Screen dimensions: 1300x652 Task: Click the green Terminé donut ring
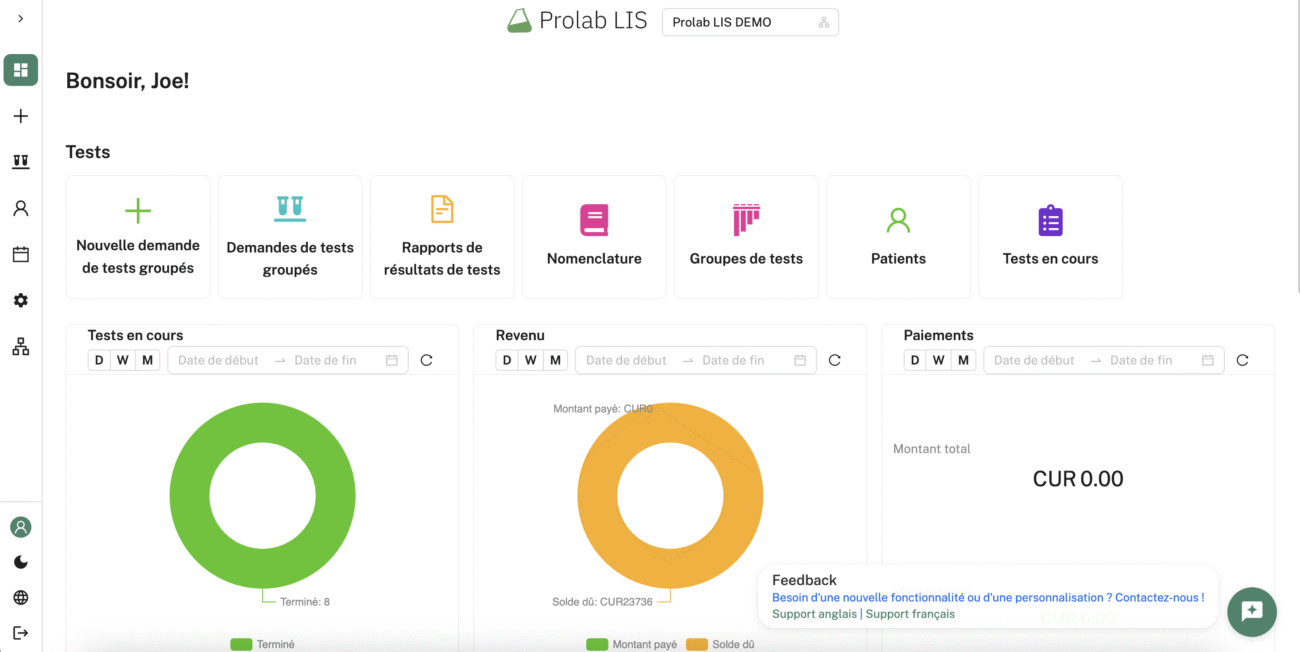[190, 495]
